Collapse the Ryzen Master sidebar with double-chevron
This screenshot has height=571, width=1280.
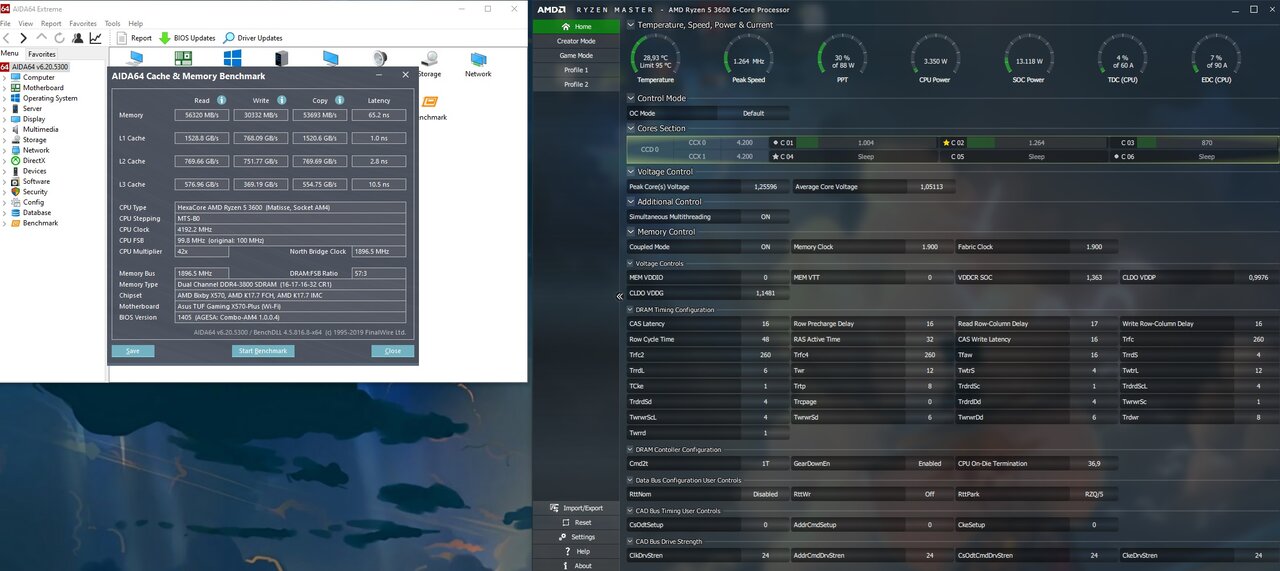(x=619, y=296)
